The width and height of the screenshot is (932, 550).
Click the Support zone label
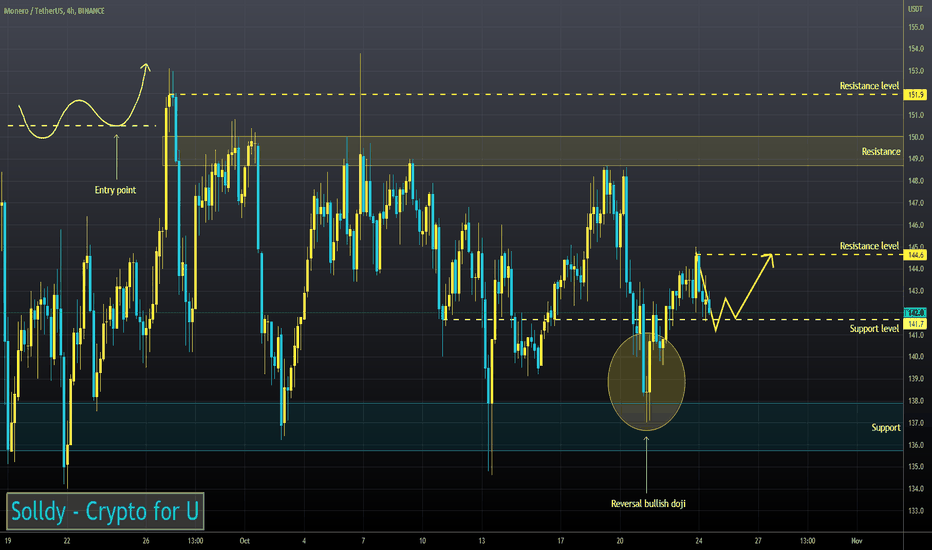point(886,428)
